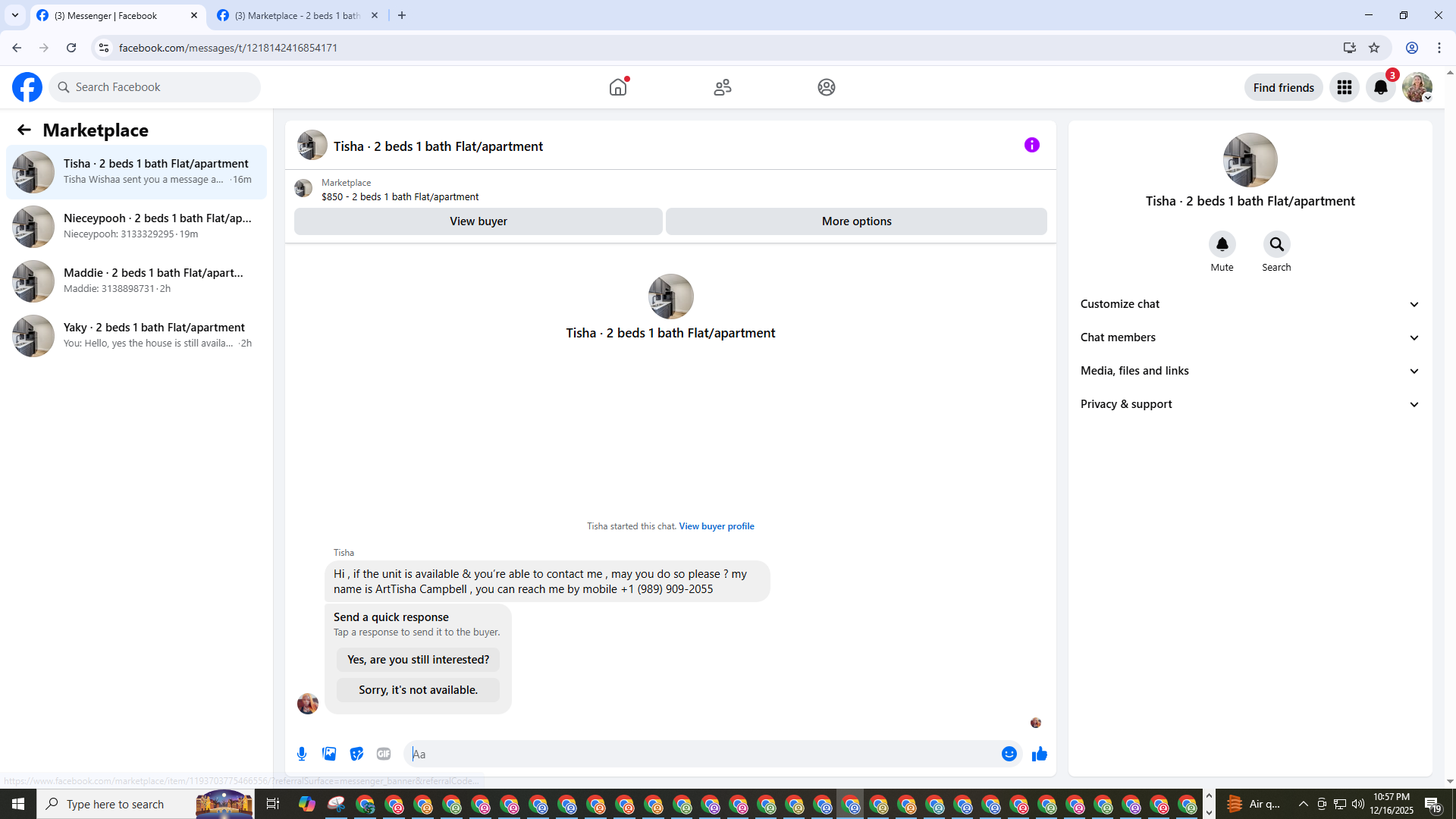Open volume control in system tray
Screen dimensions: 1456x819
click(x=1358, y=804)
